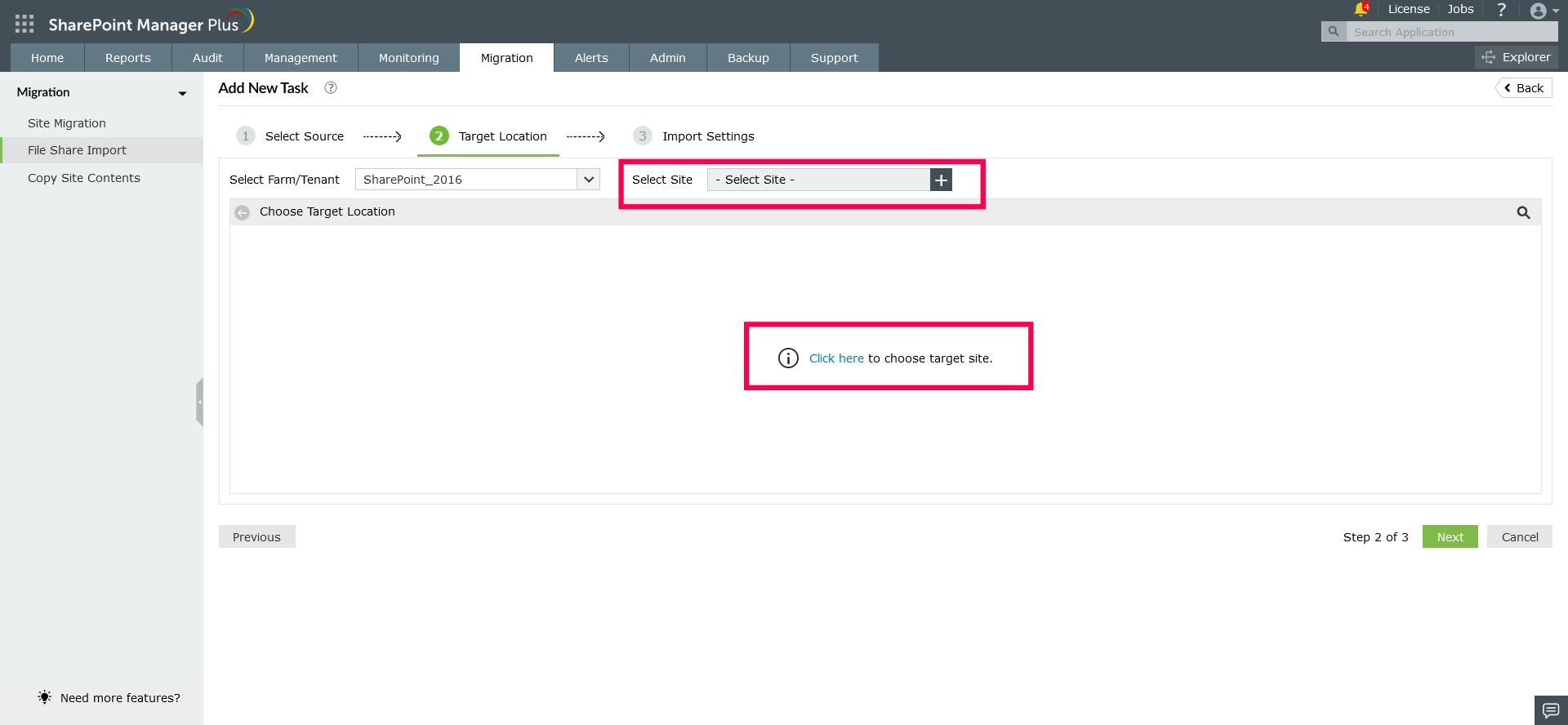Switch to the Monitoring tab

[x=409, y=58]
